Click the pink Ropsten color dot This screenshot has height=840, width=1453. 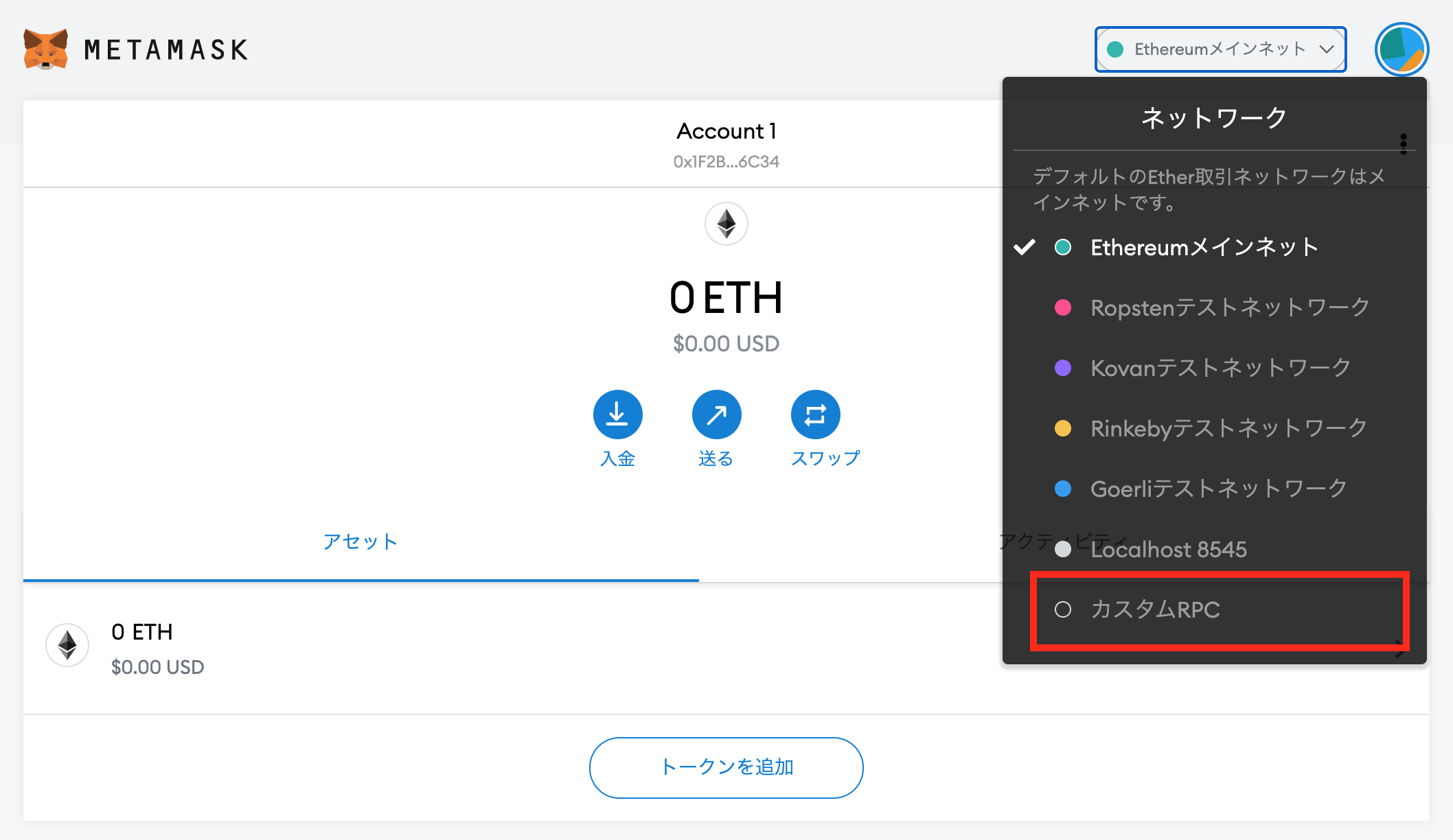[1063, 307]
